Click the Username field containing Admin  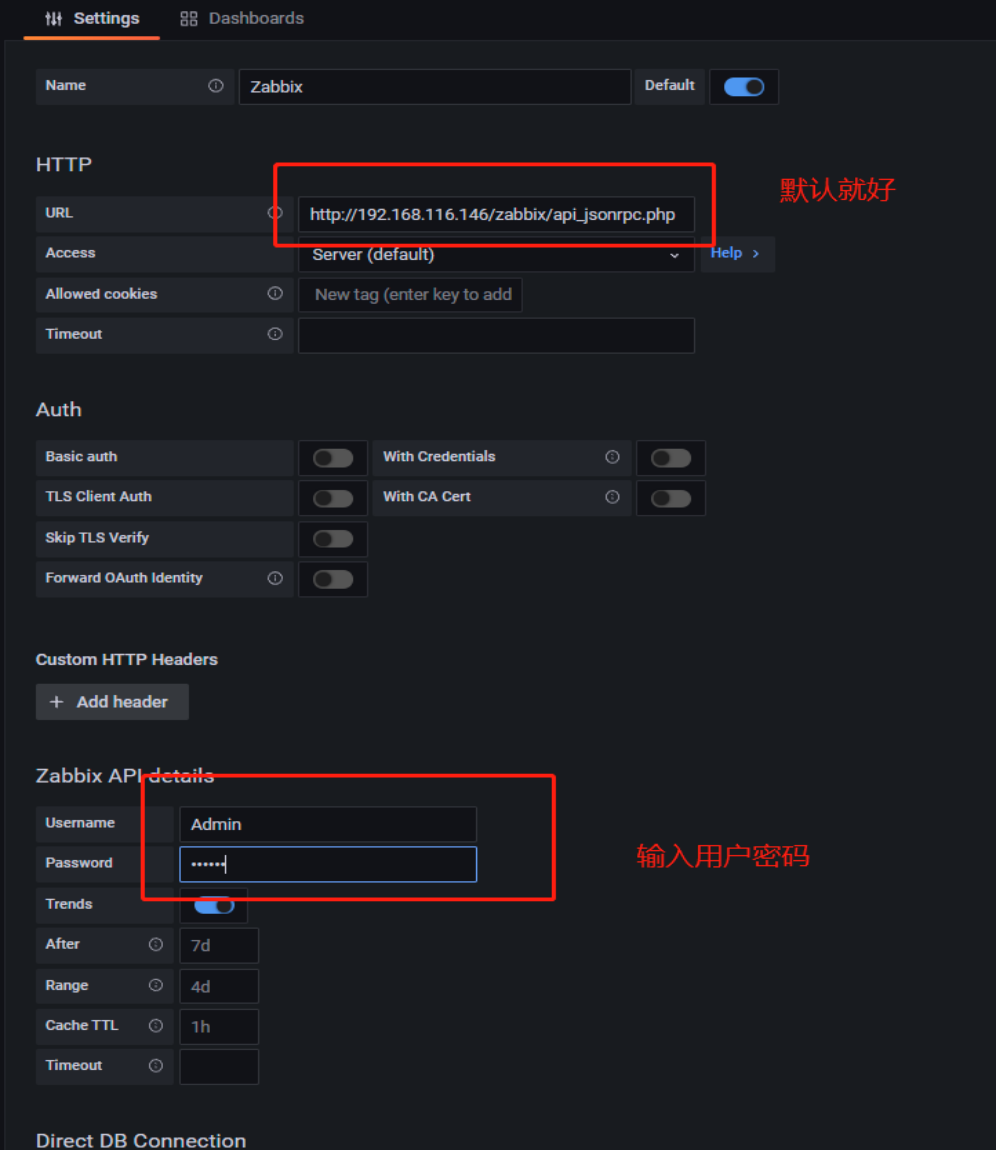[328, 824]
